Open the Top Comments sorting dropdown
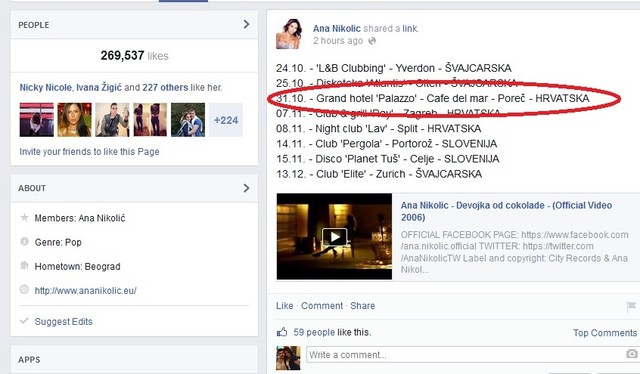The height and width of the screenshot is (374, 640). click(x=605, y=333)
